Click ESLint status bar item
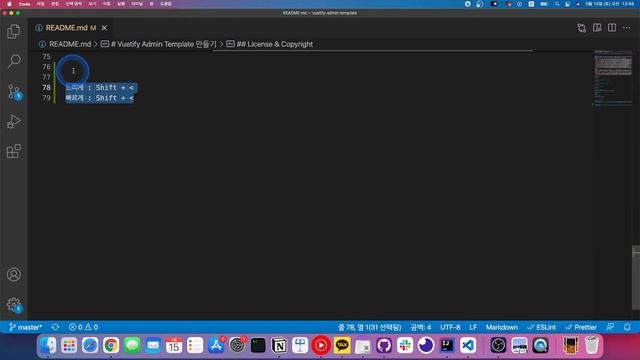 [x=542, y=327]
